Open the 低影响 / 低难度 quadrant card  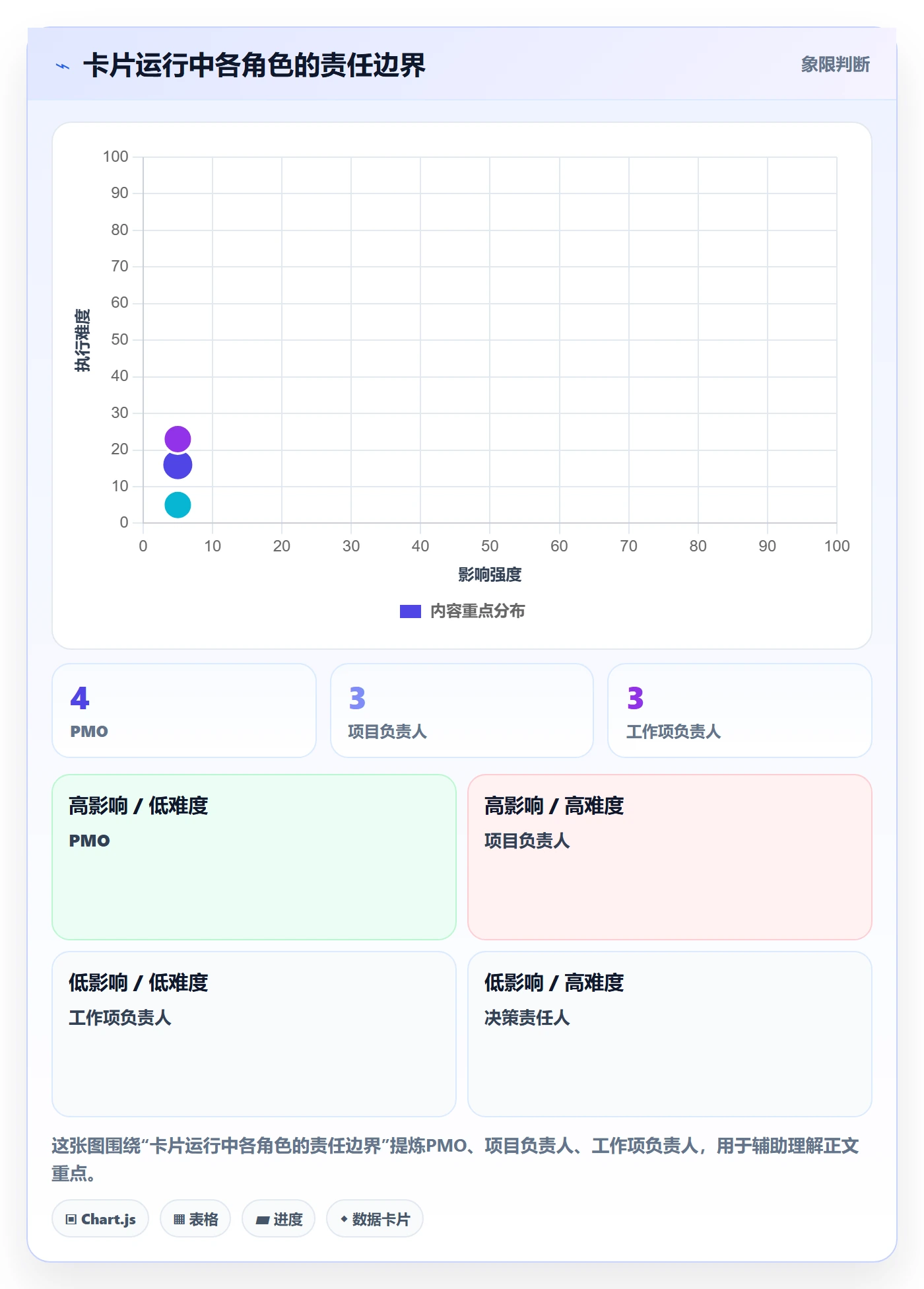254,1034
